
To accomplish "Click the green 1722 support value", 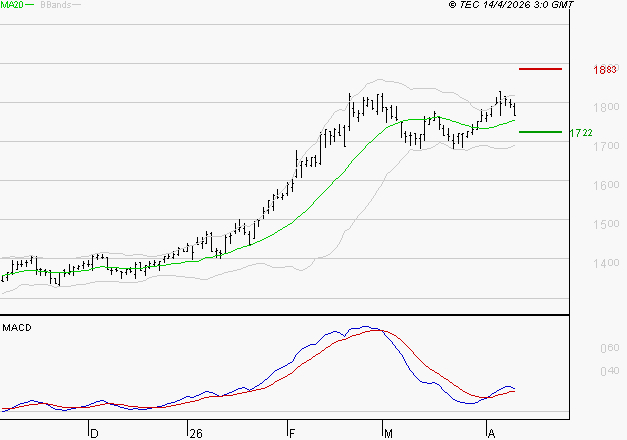I will (581, 133).
